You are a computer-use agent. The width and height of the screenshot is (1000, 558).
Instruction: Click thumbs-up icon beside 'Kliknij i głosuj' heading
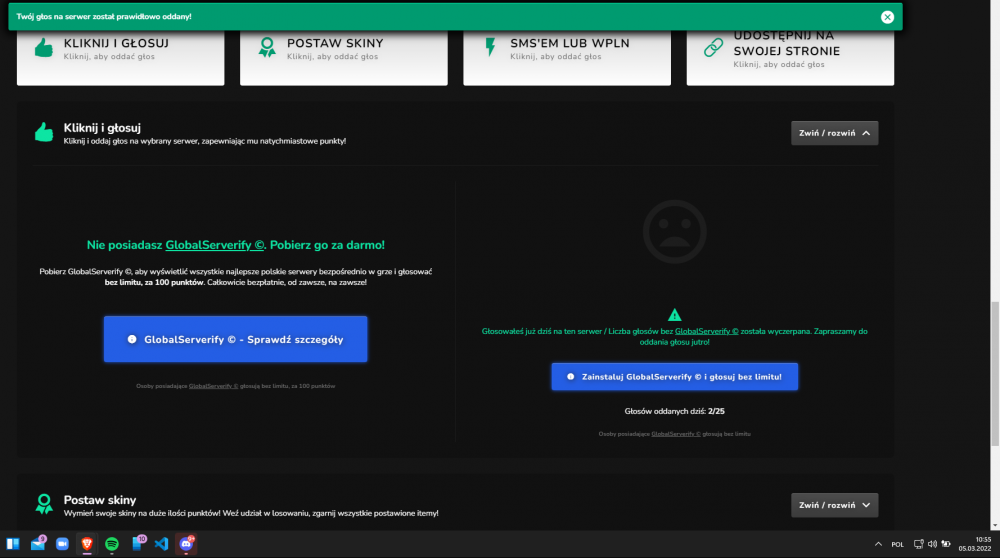43,132
